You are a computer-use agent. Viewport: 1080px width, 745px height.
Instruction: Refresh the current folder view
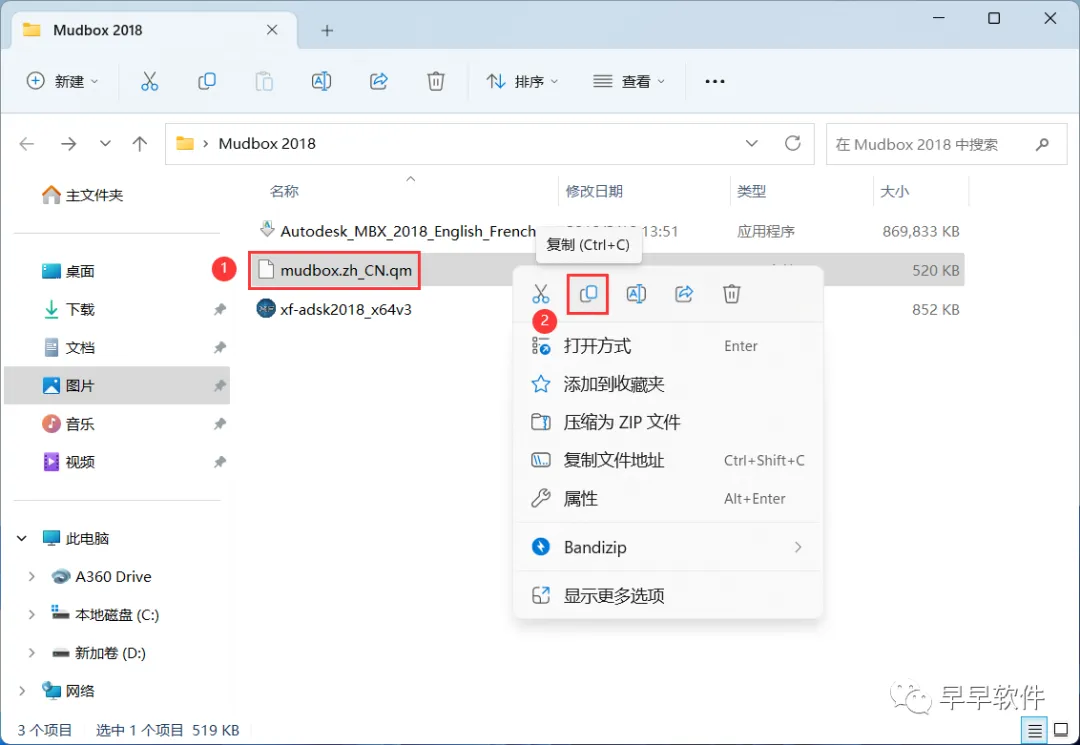(793, 143)
